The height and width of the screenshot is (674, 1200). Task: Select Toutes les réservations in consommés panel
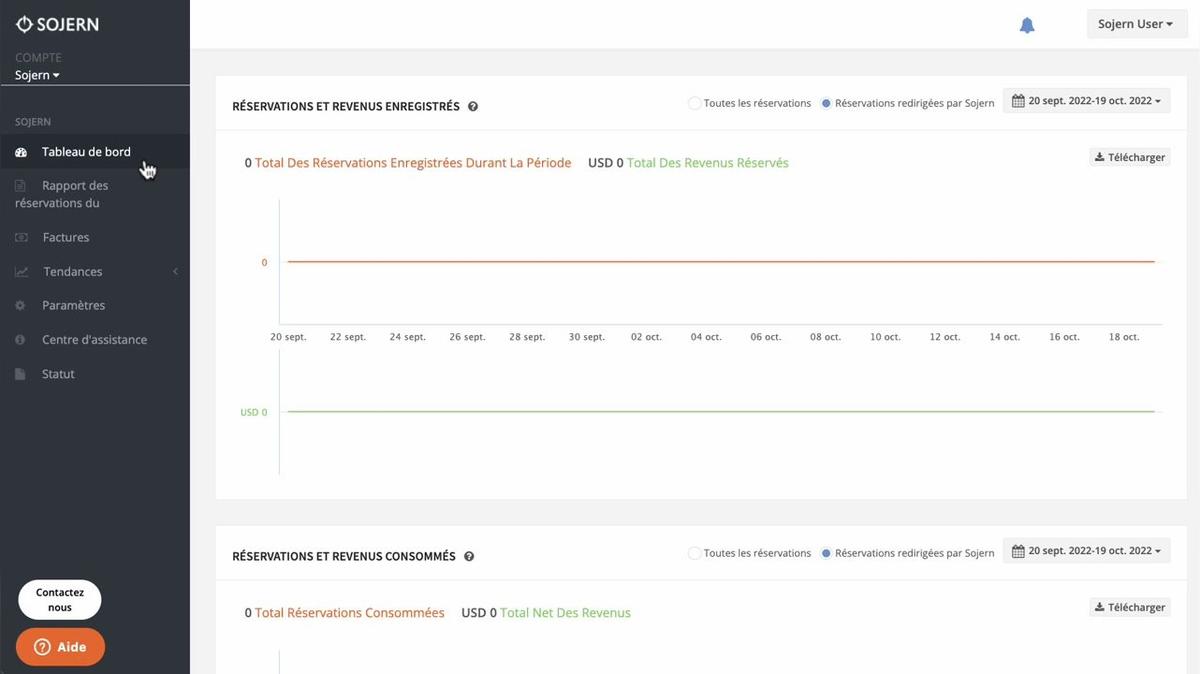pos(694,553)
